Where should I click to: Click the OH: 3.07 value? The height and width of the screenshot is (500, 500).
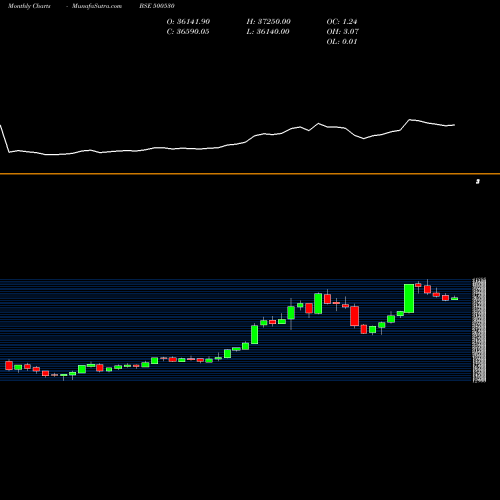(342, 32)
